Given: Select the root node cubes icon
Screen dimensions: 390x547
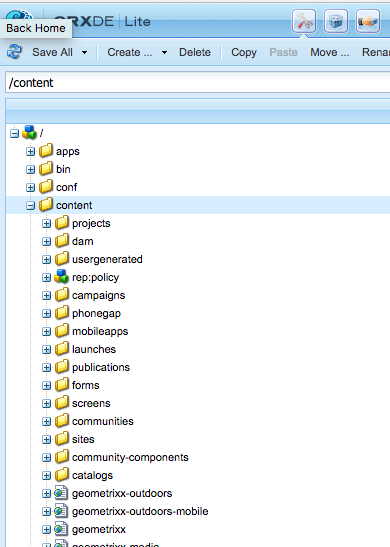Looking at the screenshot, I should 29,132.
